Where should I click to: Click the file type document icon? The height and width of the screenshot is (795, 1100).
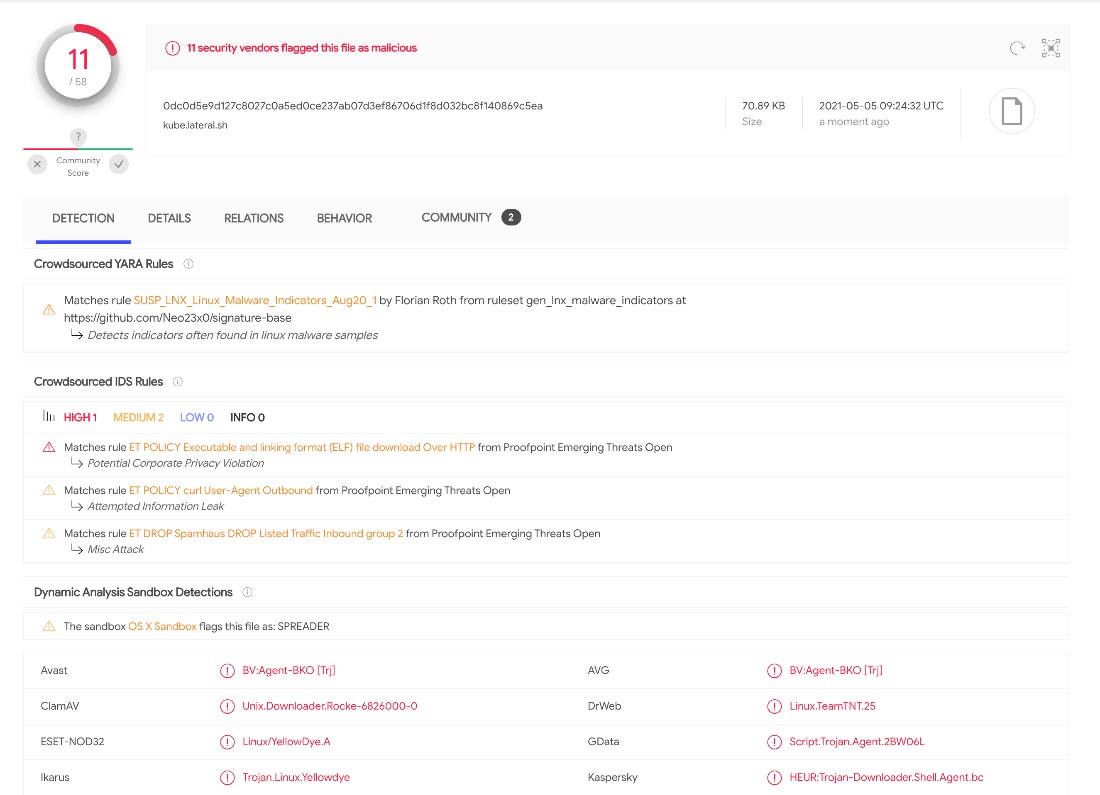click(1011, 112)
